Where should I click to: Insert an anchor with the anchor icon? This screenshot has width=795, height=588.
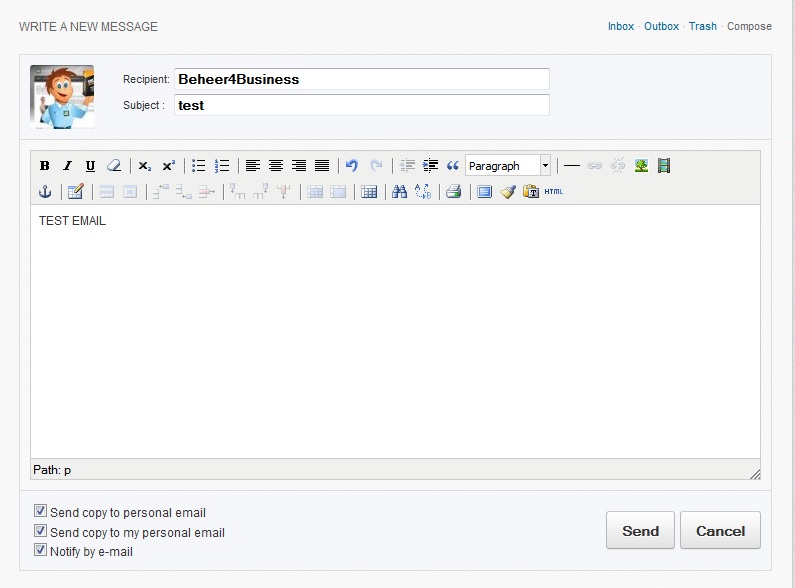coord(44,192)
